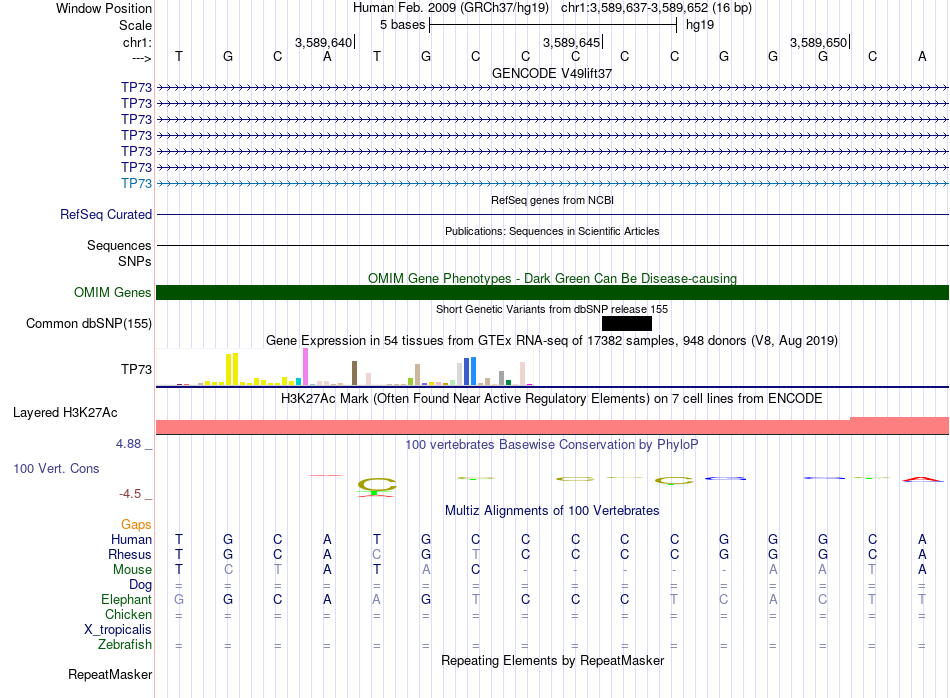The width and height of the screenshot is (950, 698).
Task: Click the OMIM Gene Phenotypes track title
Action: [553, 278]
